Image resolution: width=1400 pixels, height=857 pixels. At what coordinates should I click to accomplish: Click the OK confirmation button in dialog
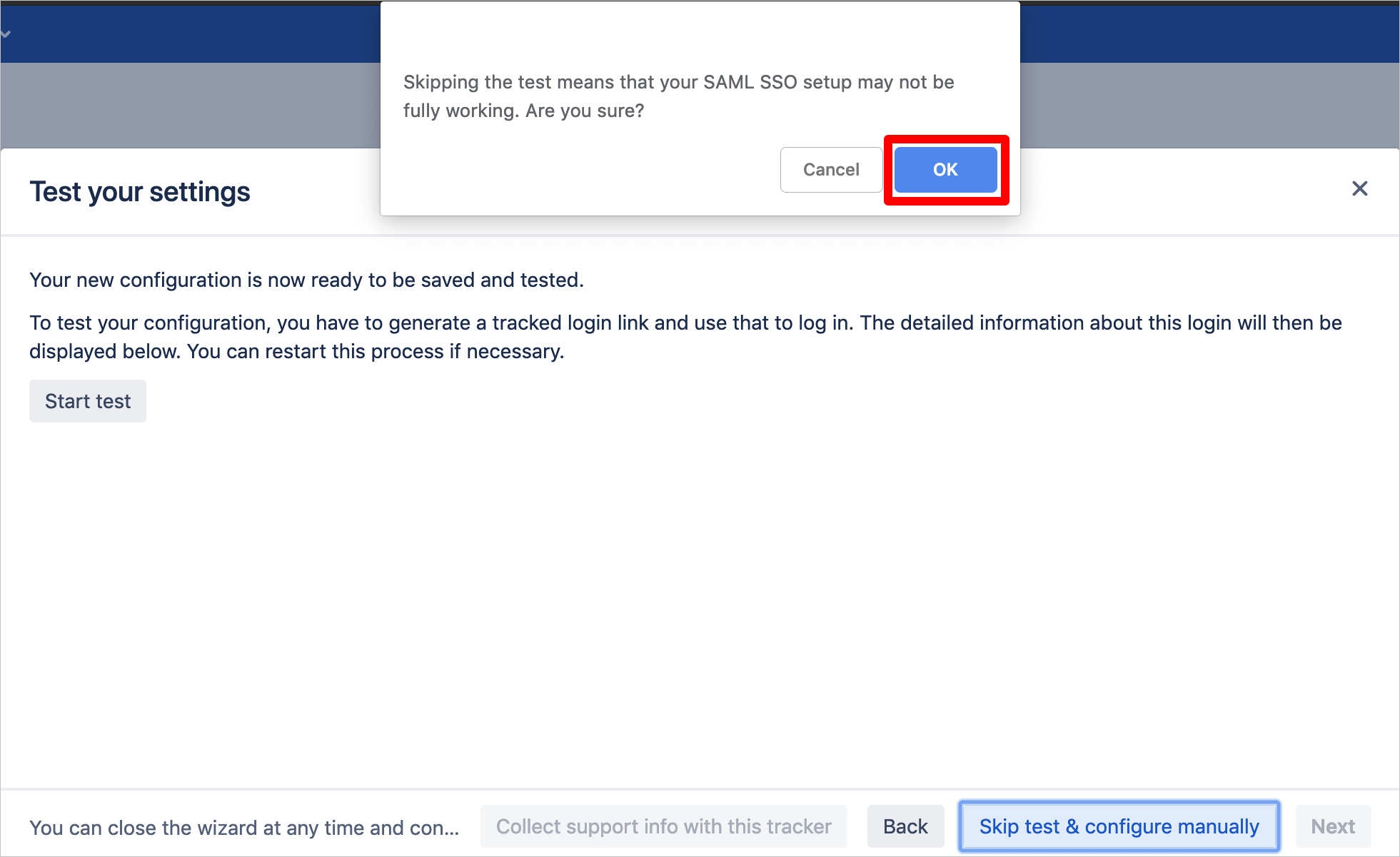coord(944,169)
